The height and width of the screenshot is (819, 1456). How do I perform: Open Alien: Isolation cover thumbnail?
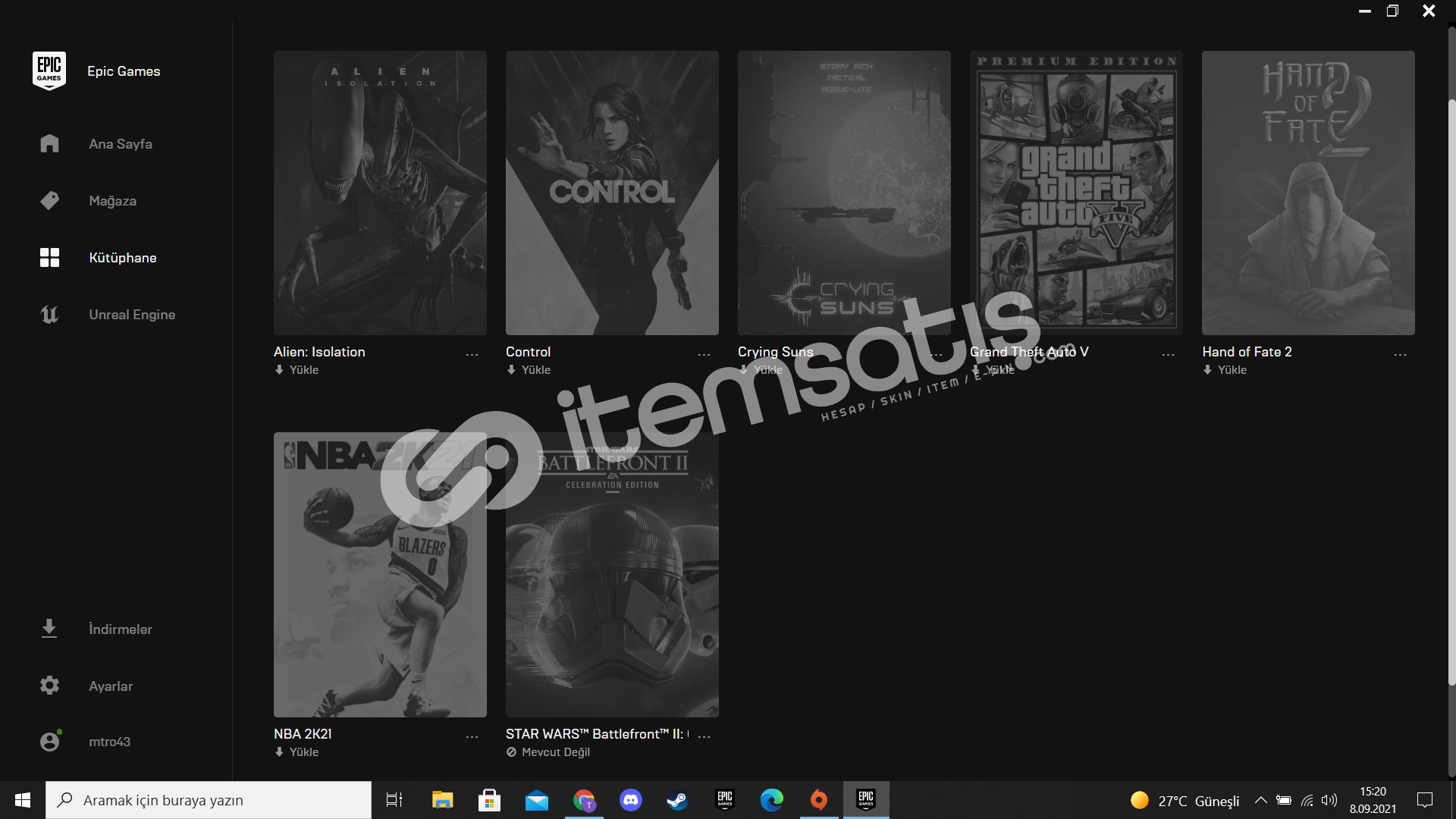coord(380,193)
